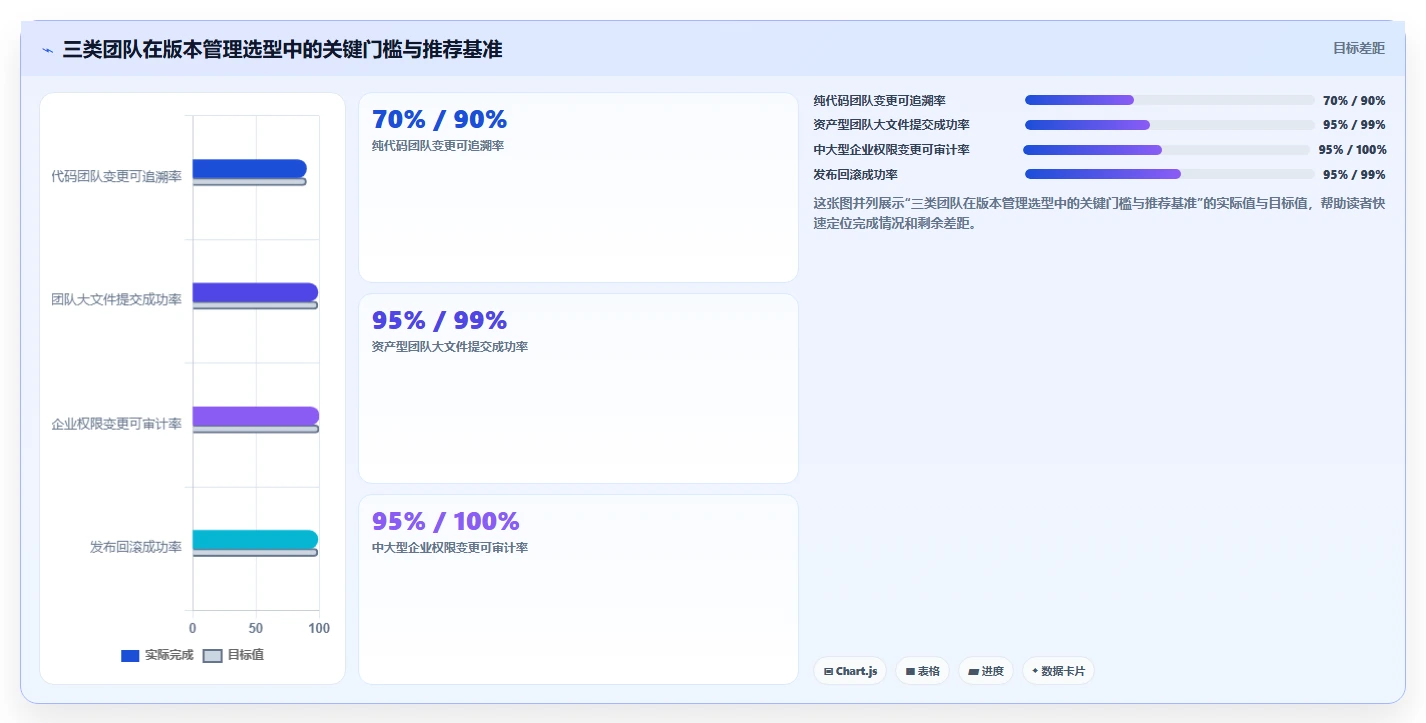Click 发布回滚成功率 progress list label
The width and height of the screenshot is (1426, 723).
coord(856,174)
